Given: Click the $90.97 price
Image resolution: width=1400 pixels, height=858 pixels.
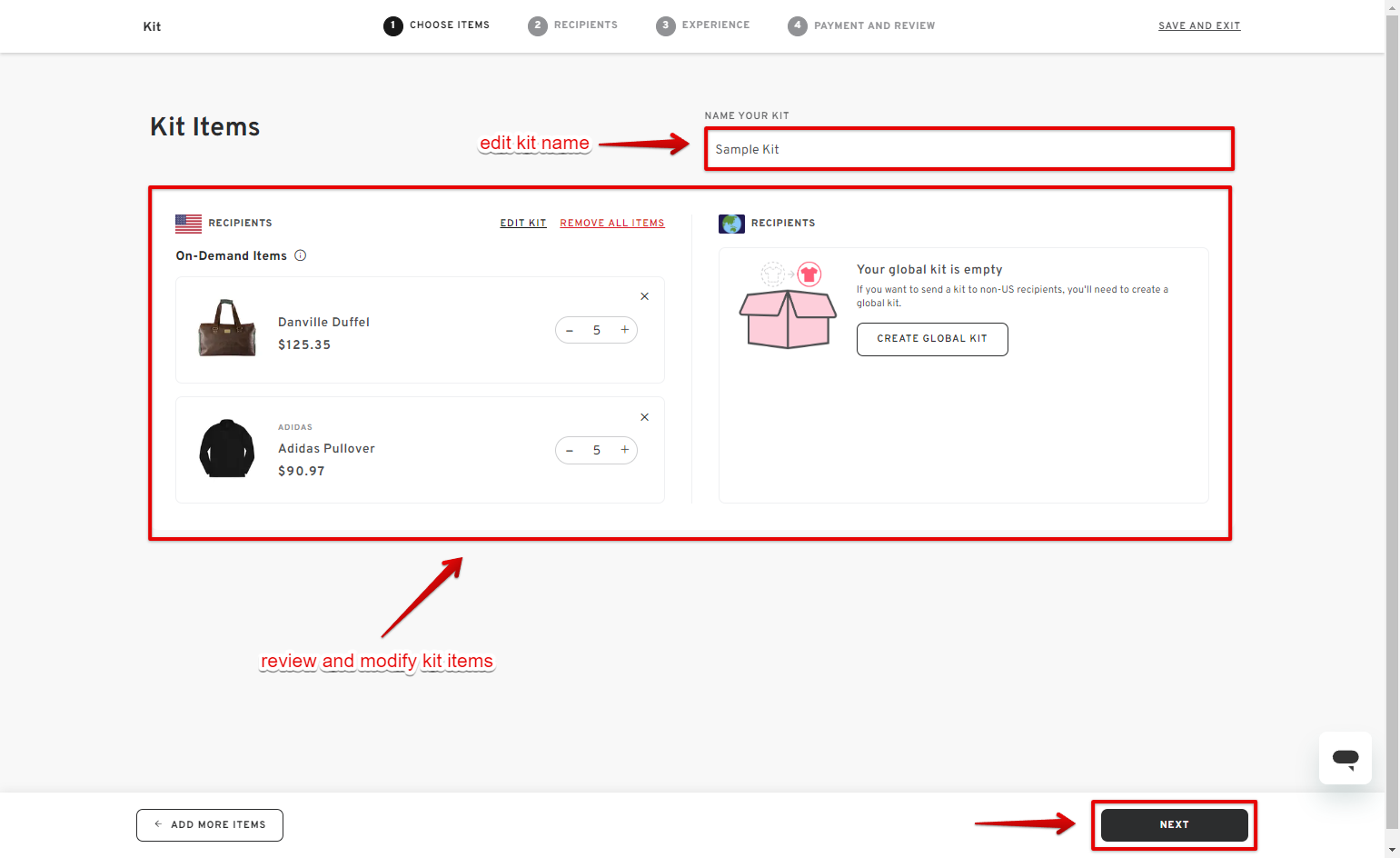Looking at the screenshot, I should [x=302, y=471].
